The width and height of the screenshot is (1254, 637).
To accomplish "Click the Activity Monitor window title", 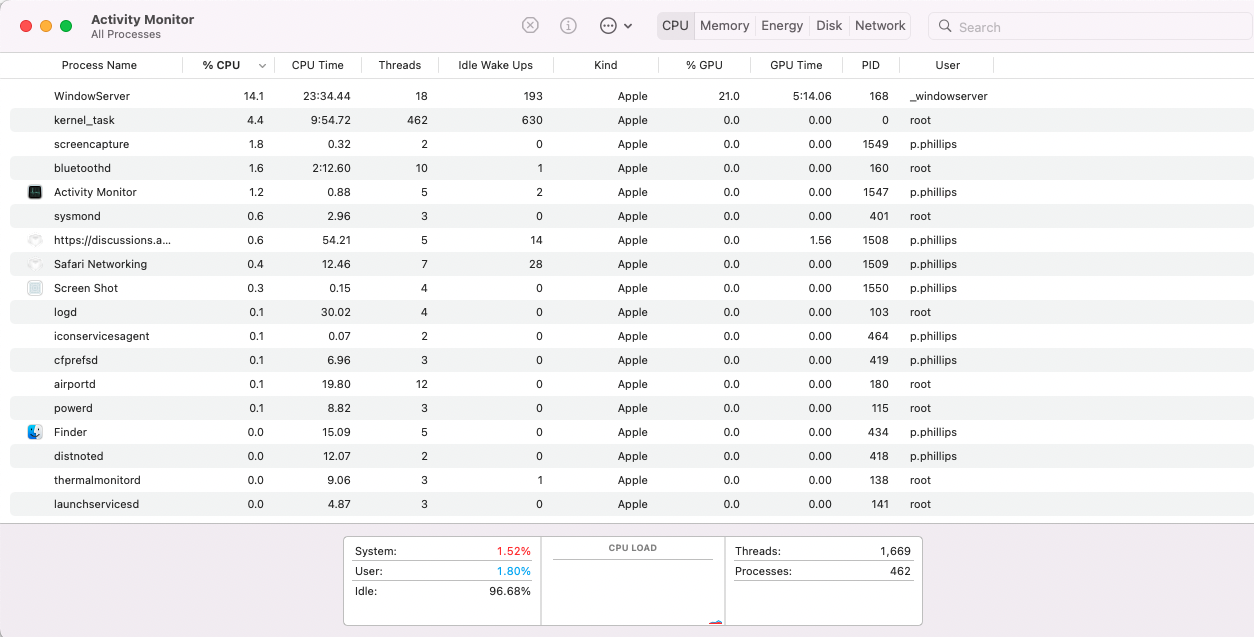I will [142, 19].
